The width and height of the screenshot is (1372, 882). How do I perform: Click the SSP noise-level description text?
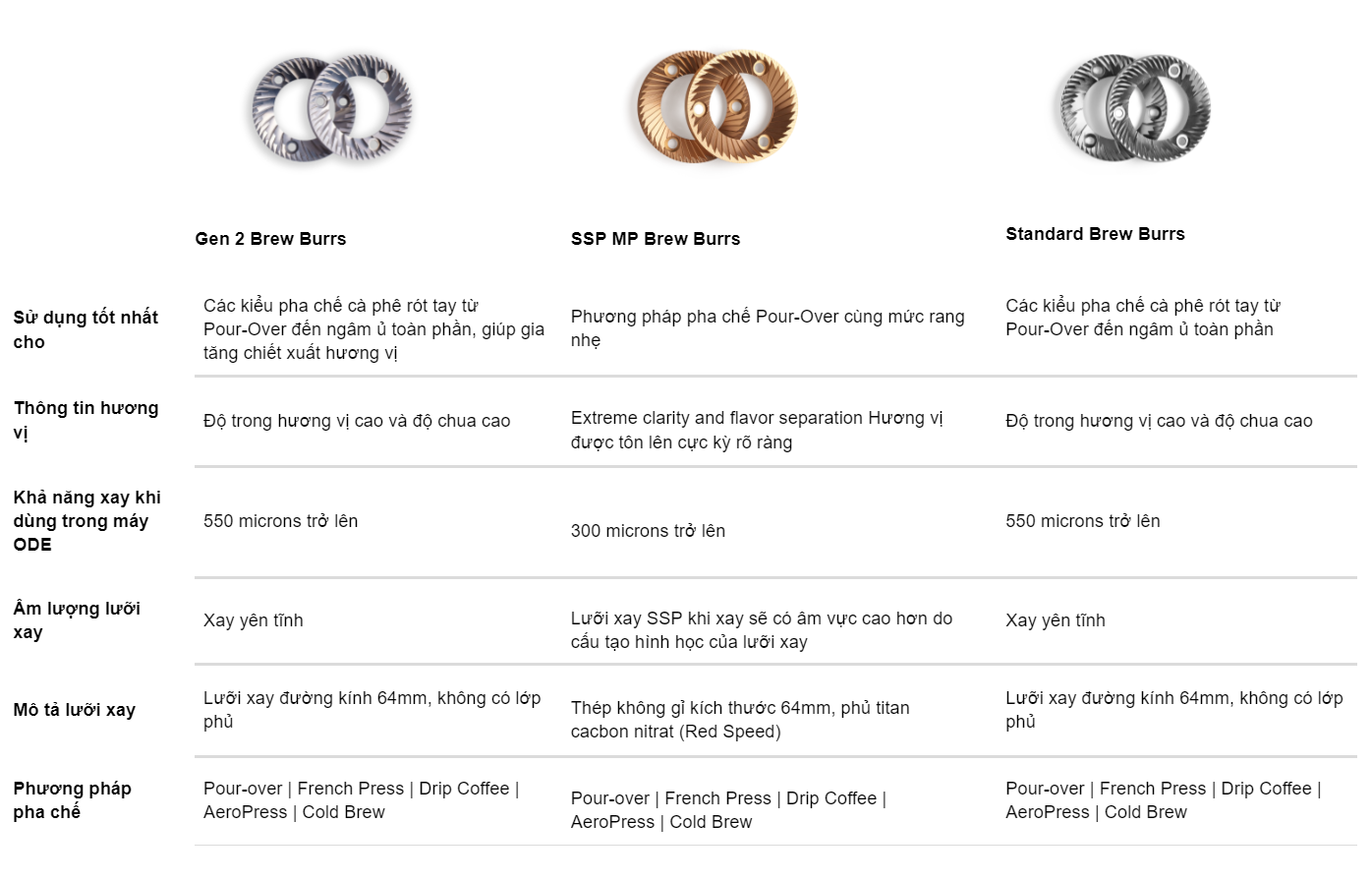coord(762,630)
